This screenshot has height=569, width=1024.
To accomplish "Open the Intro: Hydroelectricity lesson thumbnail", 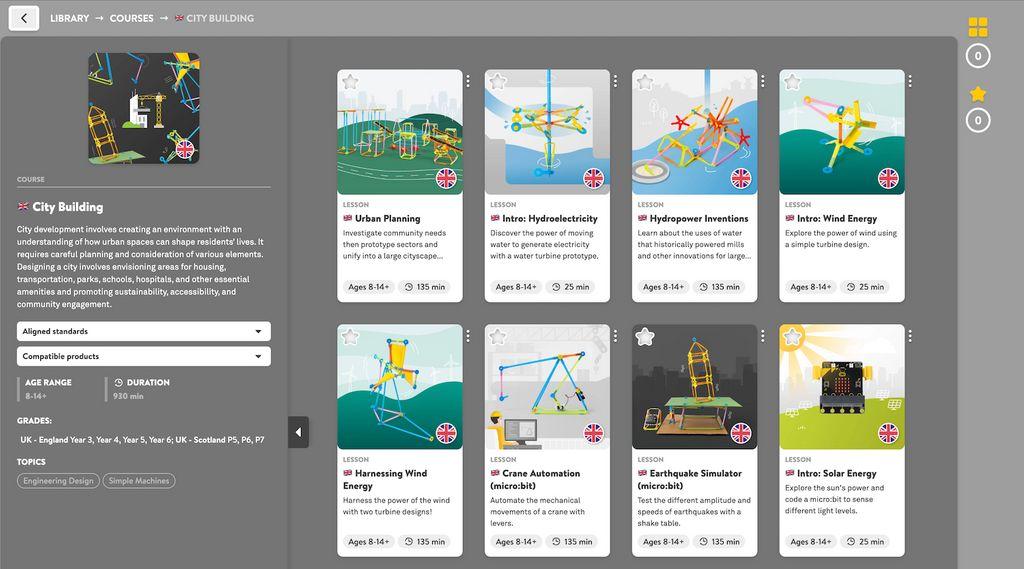I will click(547, 132).
